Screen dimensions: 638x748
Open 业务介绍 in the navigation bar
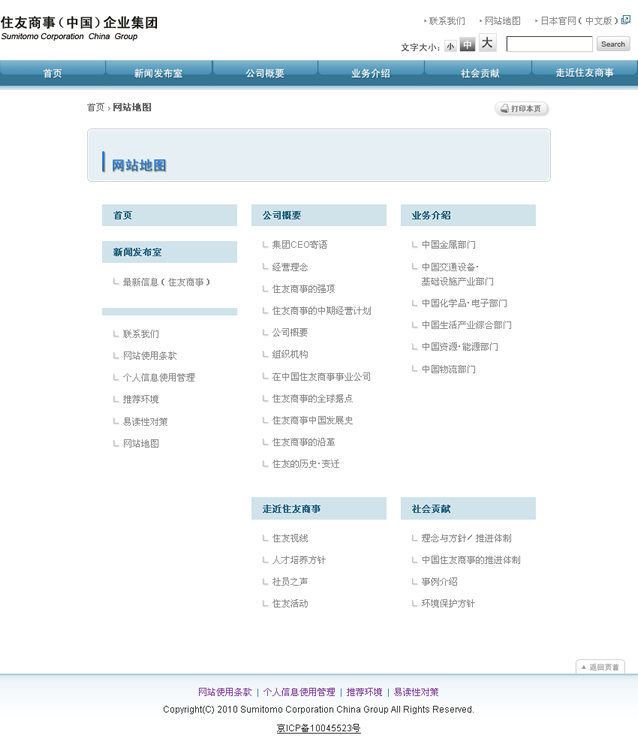click(x=371, y=73)
